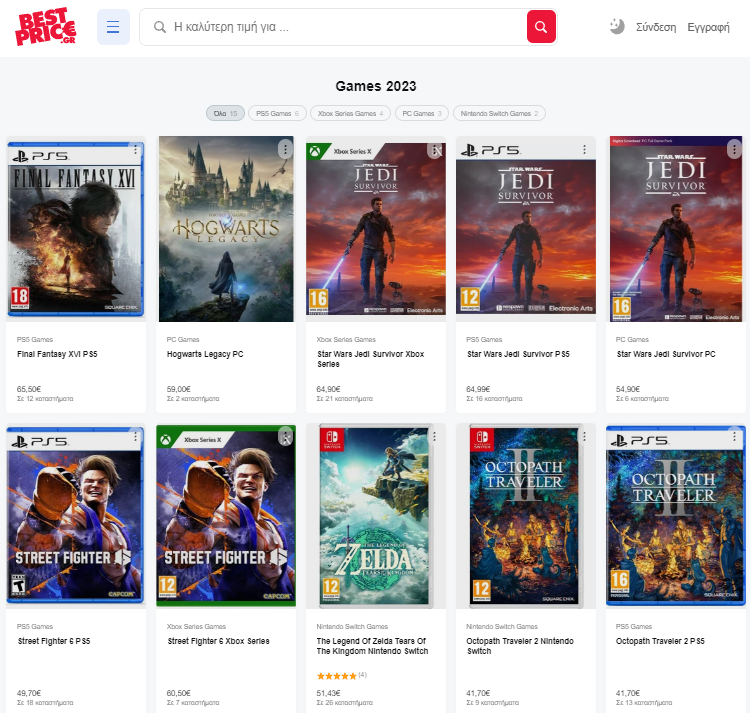Open options menu on Final Fantasy XVI card
The height and width of the screenshot is (713, 750).
135,150
